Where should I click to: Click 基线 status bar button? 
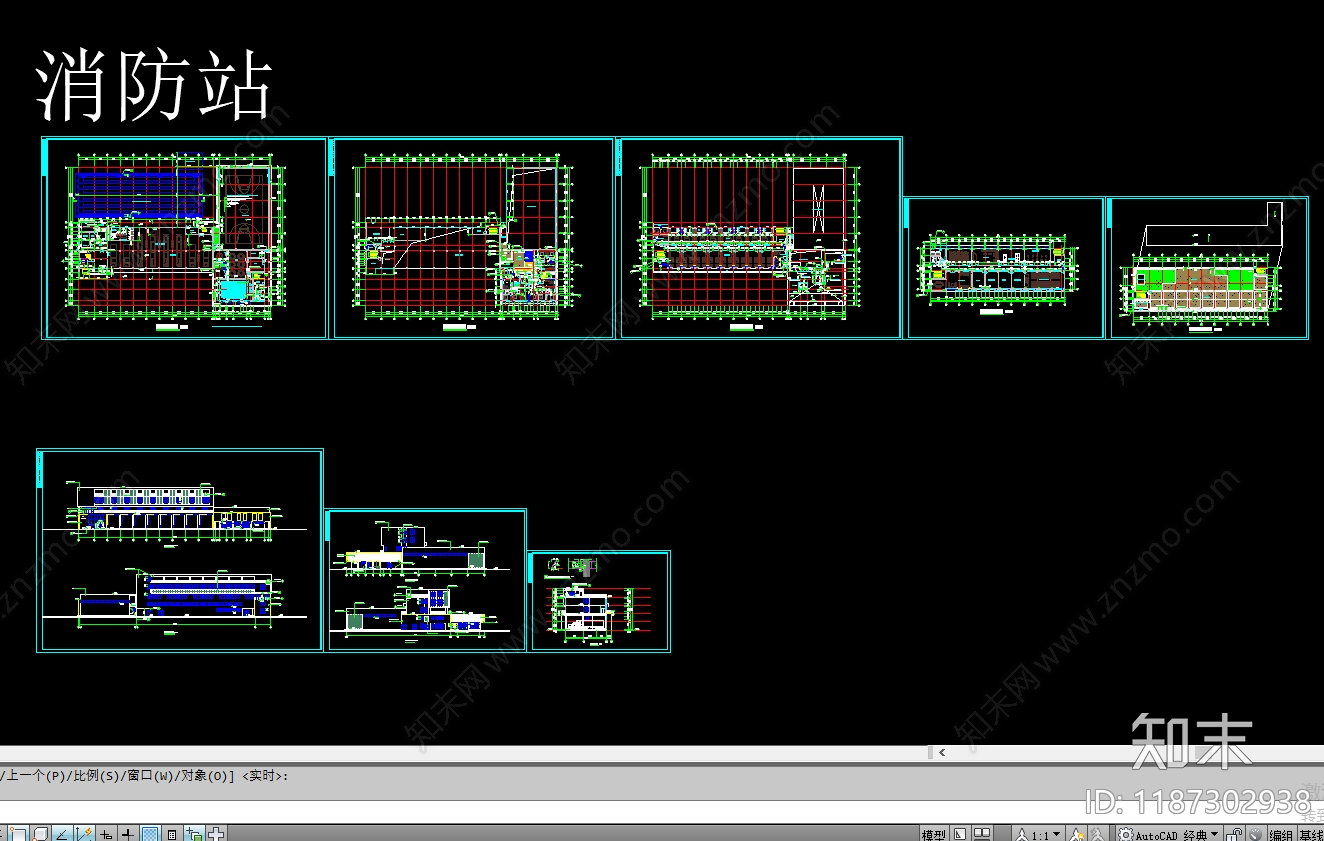tap(1310, 834)
